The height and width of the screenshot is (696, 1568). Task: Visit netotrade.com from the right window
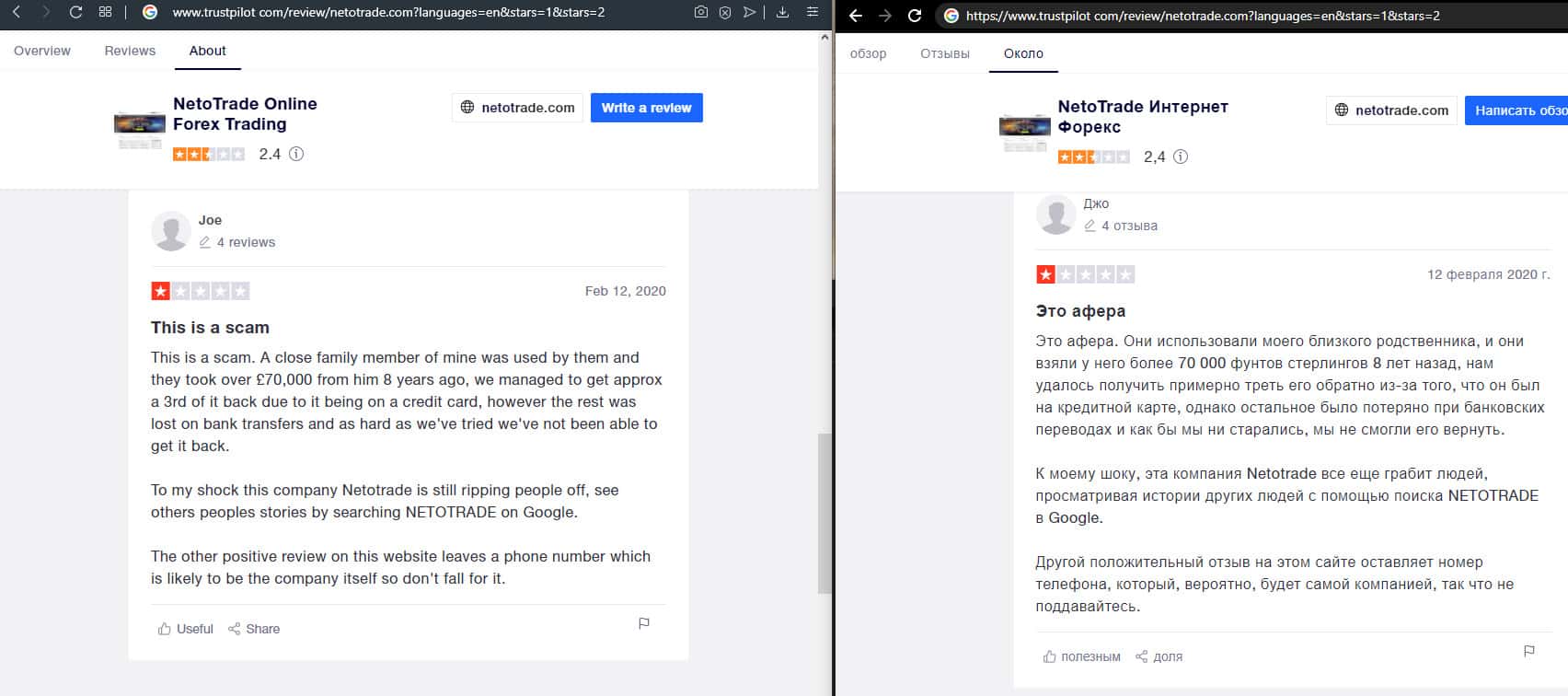pos(1391,110)
